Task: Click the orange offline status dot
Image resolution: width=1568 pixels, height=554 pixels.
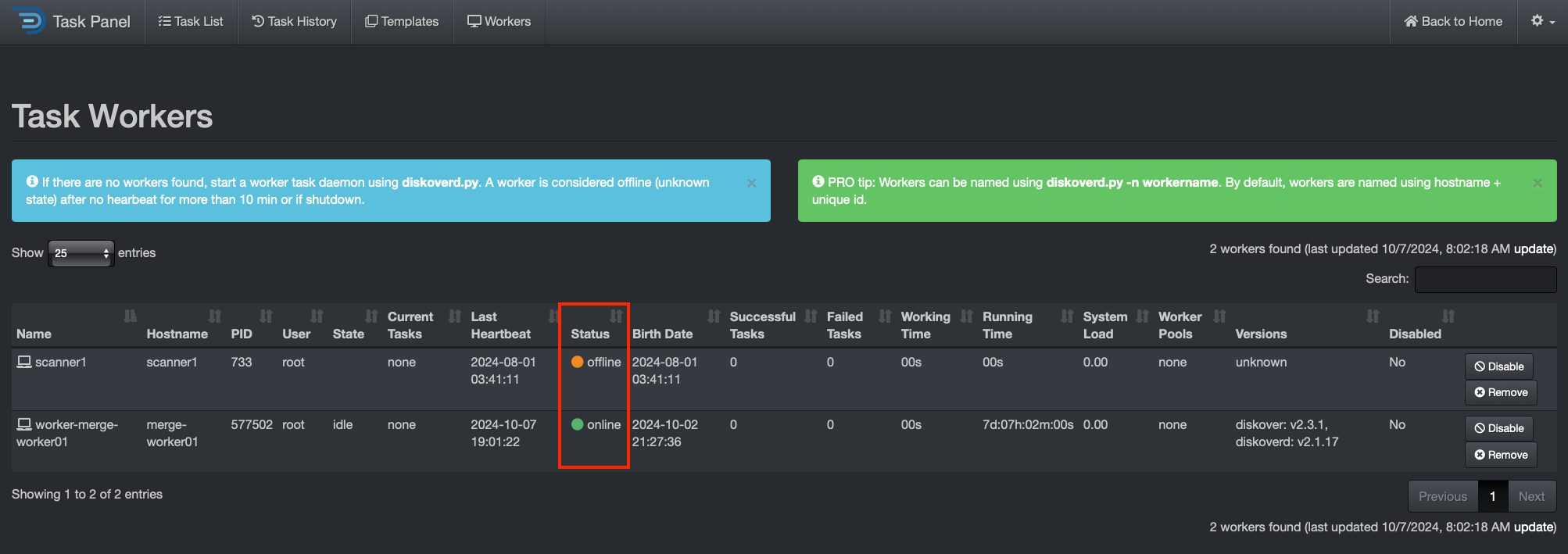Action: (578, 362)
